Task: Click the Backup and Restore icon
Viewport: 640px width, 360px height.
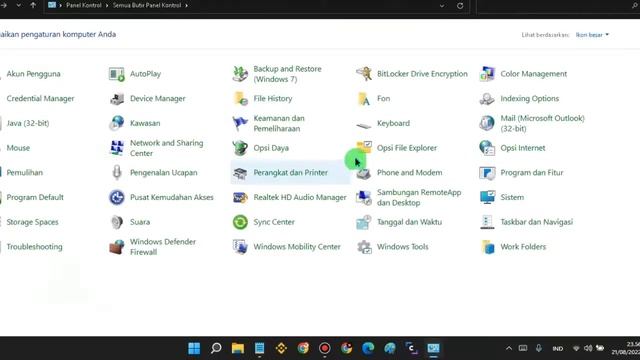Action: click(240, 74)
